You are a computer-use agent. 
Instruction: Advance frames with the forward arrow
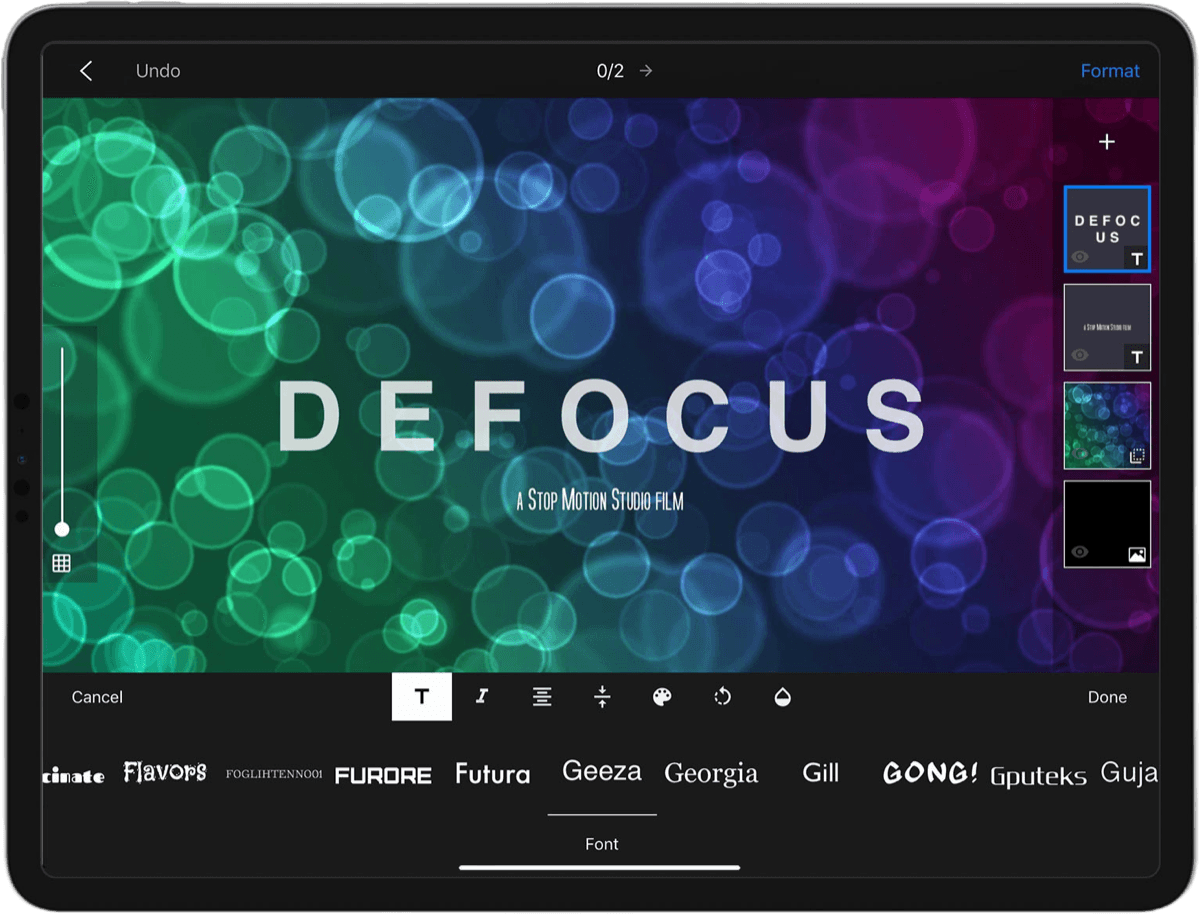(645, 70)
